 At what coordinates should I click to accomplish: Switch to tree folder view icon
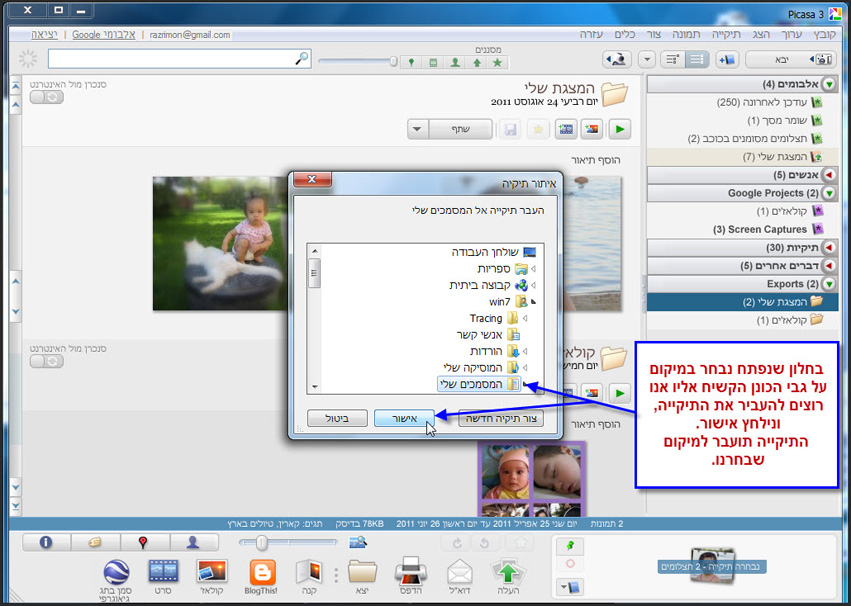674,60
